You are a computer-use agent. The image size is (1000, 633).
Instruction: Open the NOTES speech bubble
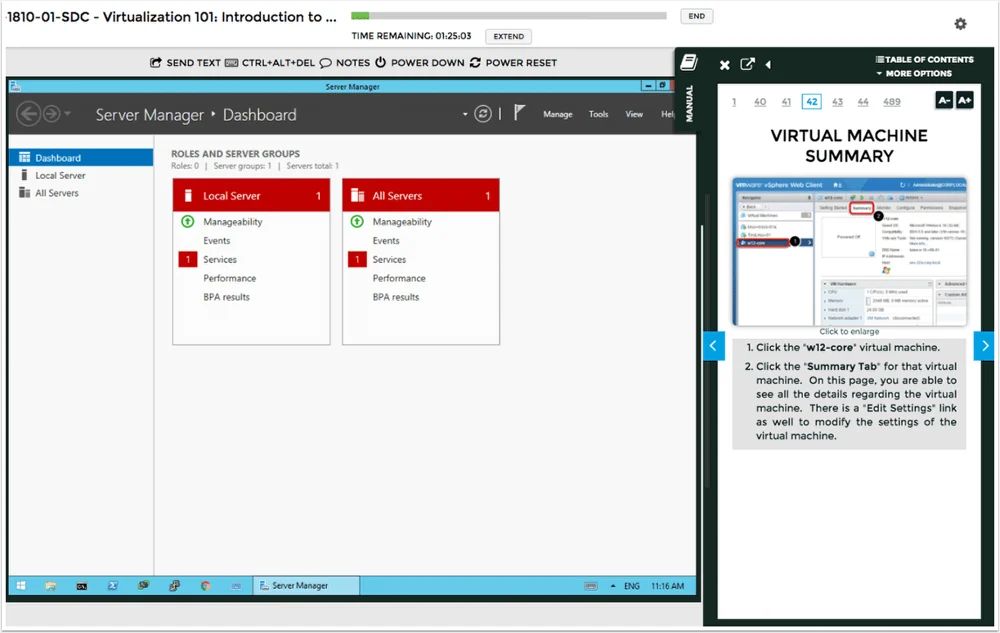click(x=325, y=62)
